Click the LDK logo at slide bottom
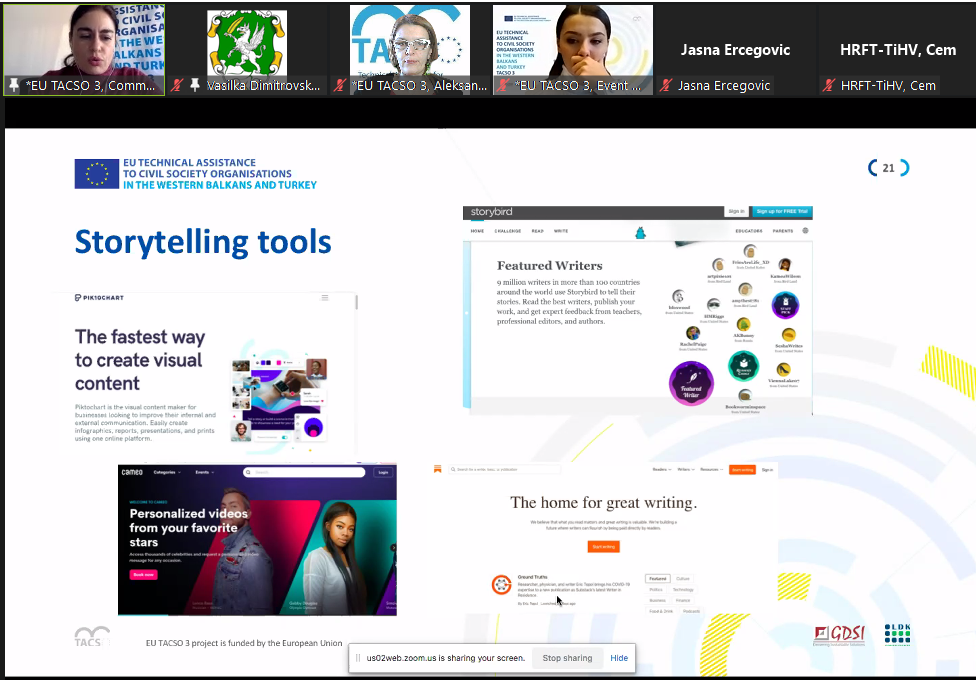Viewport: 976px width, 680px height. point(898,635)
